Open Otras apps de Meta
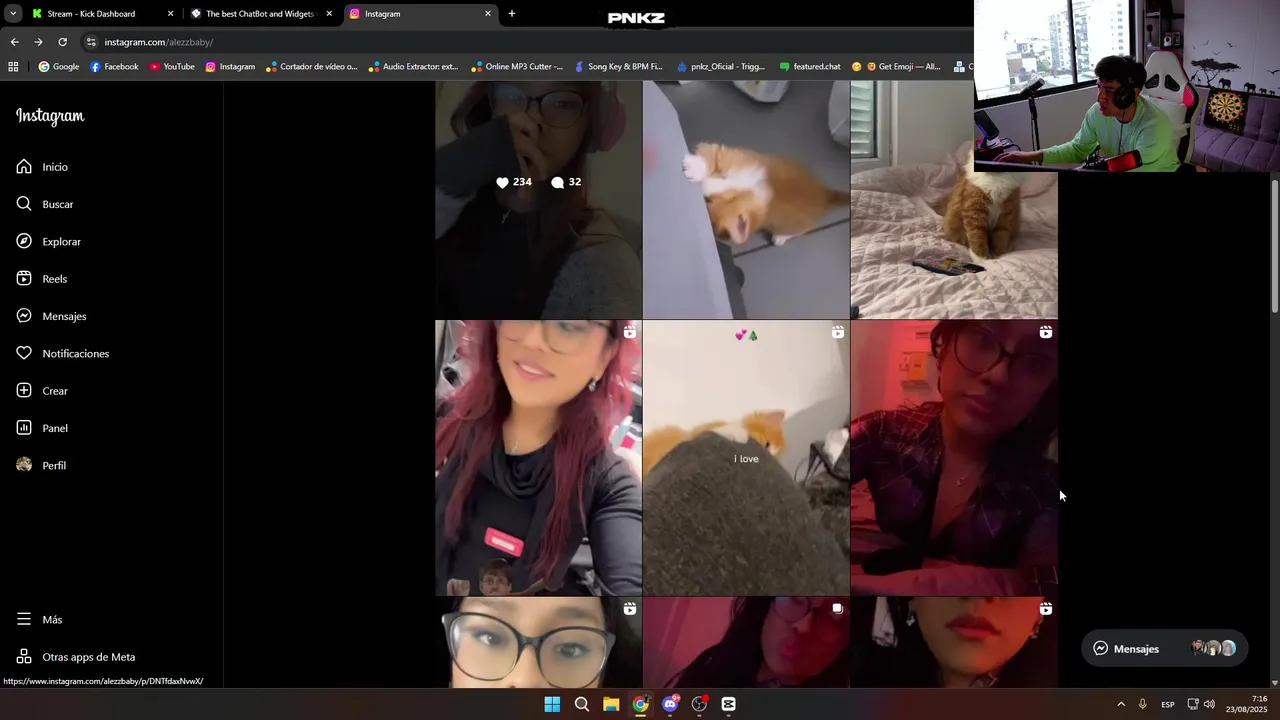The height and width of the screenshot is (720, 1280). [76, 657]
